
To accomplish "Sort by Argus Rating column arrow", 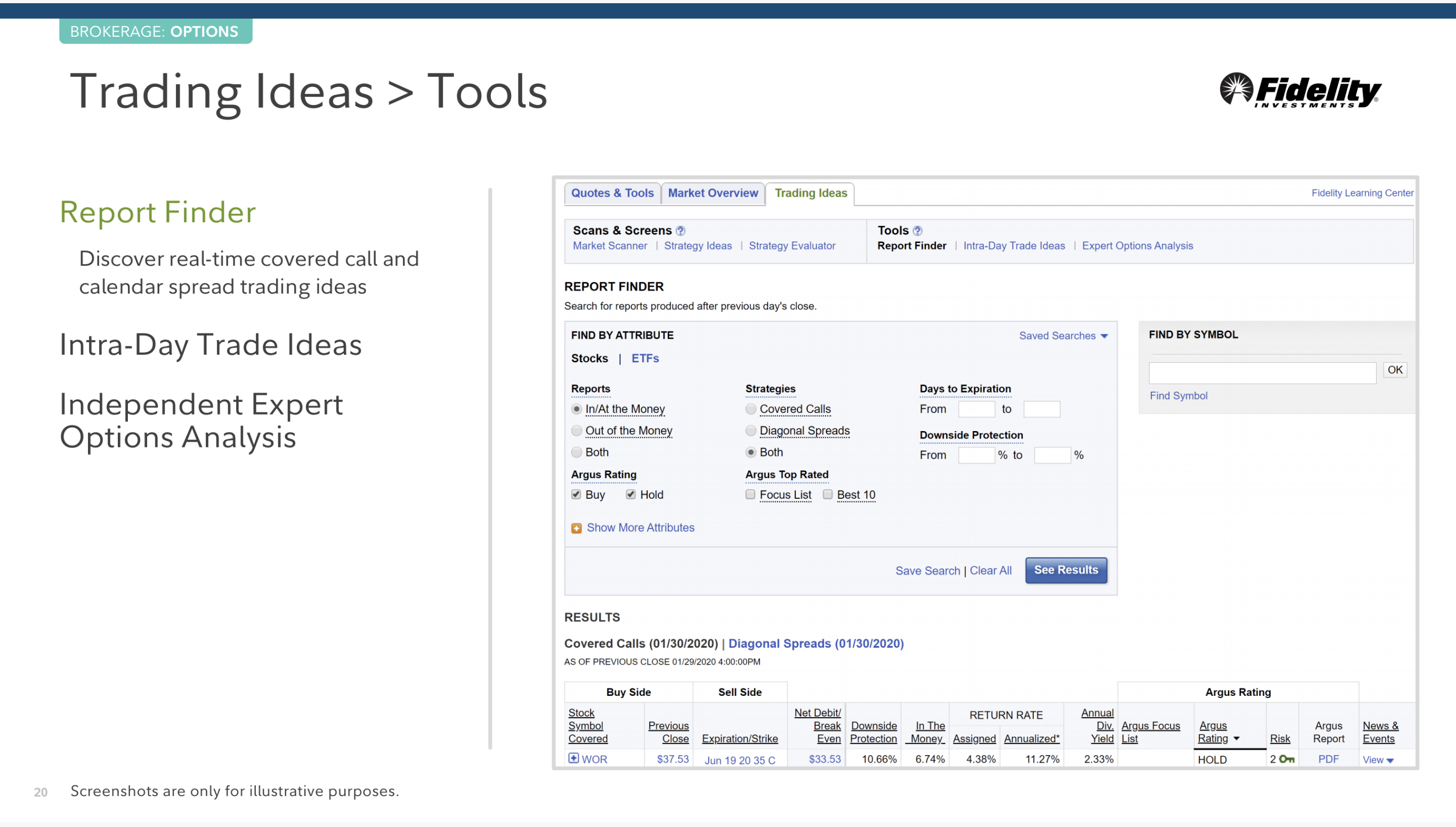I will pyautogui.click(x=1237, y=739).
